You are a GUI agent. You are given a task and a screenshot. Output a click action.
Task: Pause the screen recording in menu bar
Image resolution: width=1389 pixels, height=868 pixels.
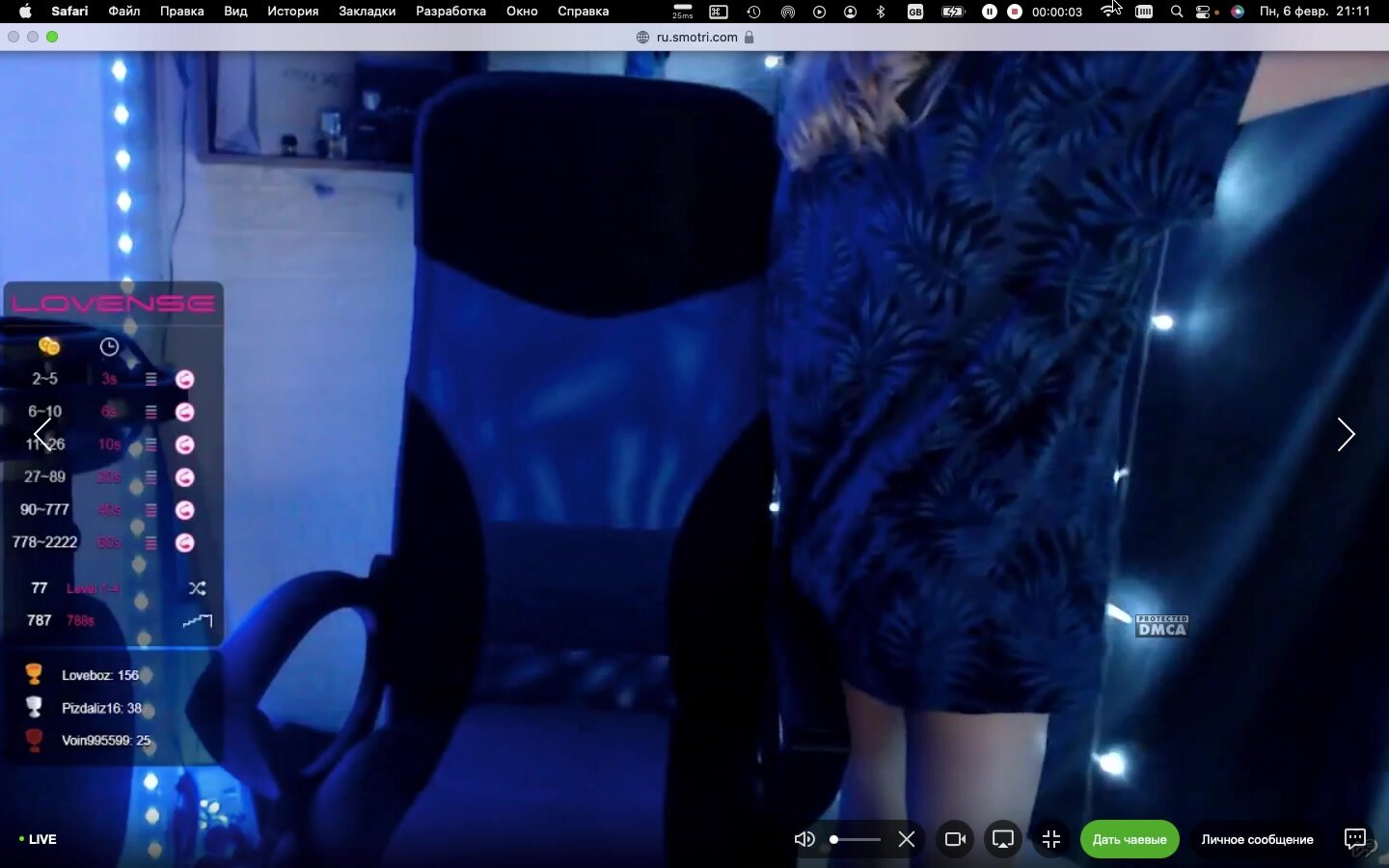coord(990,12)
